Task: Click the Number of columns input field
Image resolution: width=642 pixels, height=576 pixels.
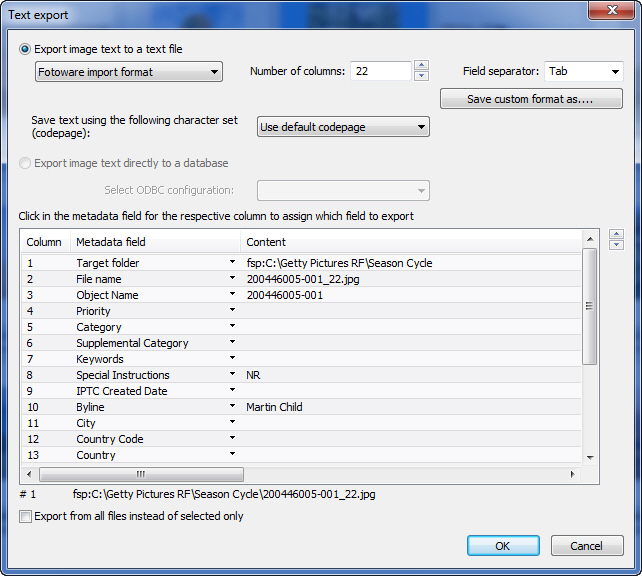Action: [x=380, y=71]
